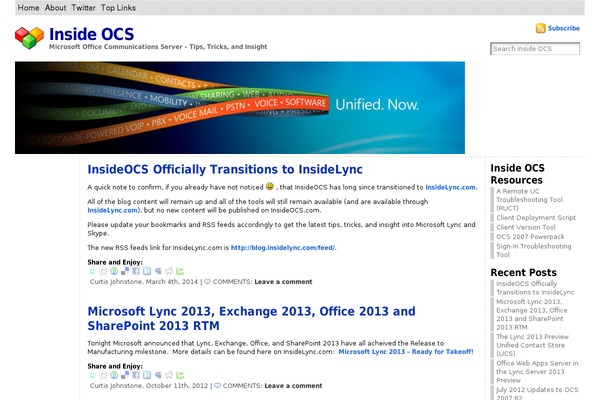Click Technorati icon under InsideLync transition post
The image size is (600, 400).
(x=180, y=271)
